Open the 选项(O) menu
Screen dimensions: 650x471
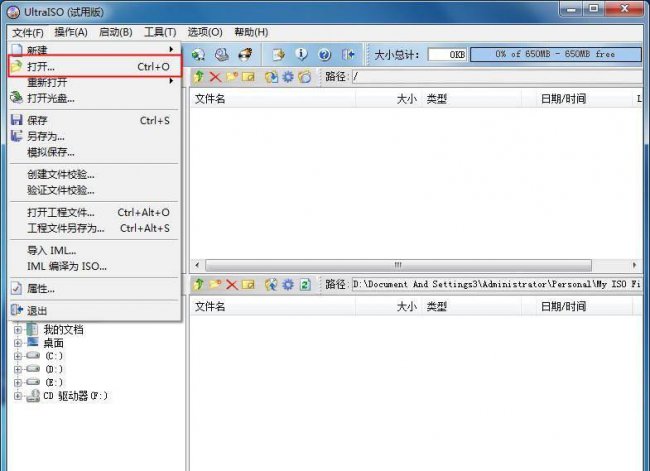[x=205, y=32]
